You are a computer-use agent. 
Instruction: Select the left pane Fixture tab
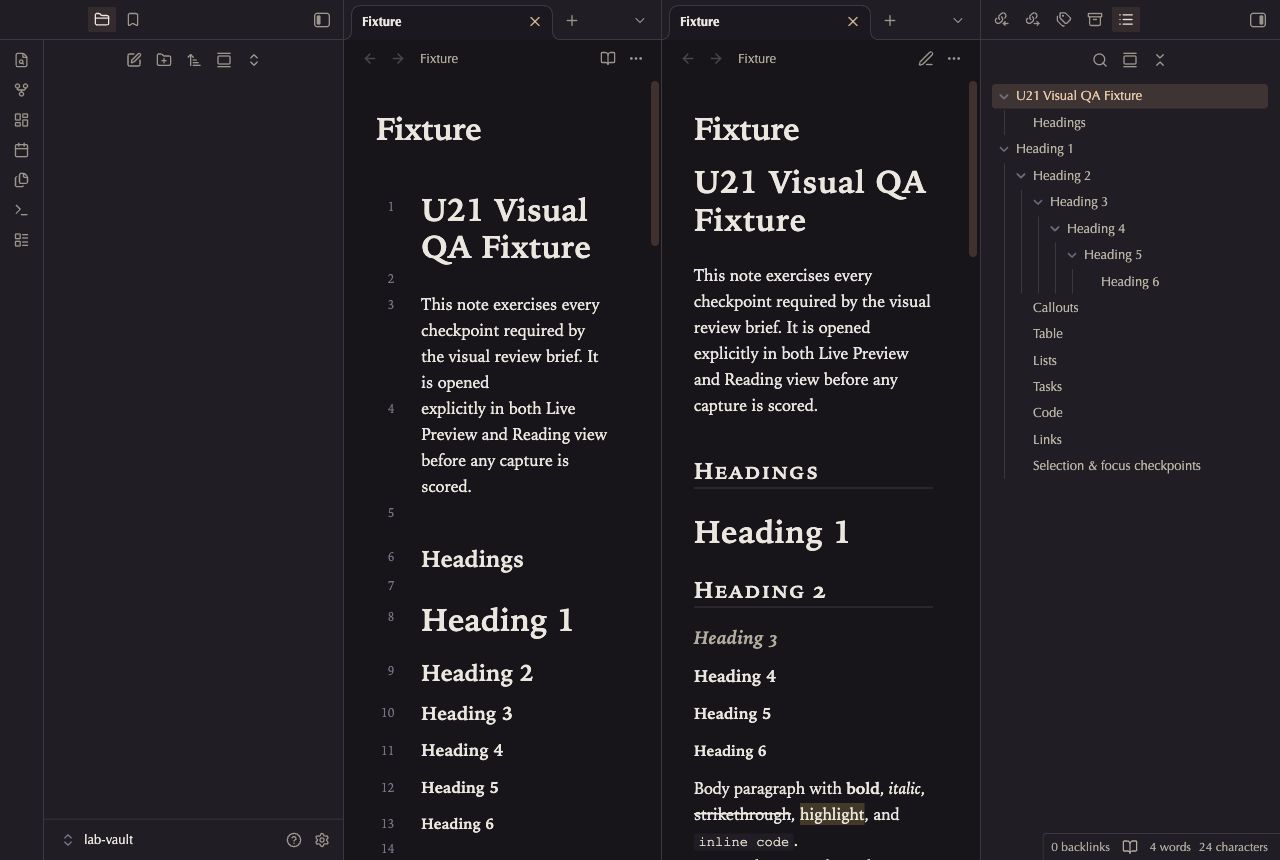click(452, 21)
